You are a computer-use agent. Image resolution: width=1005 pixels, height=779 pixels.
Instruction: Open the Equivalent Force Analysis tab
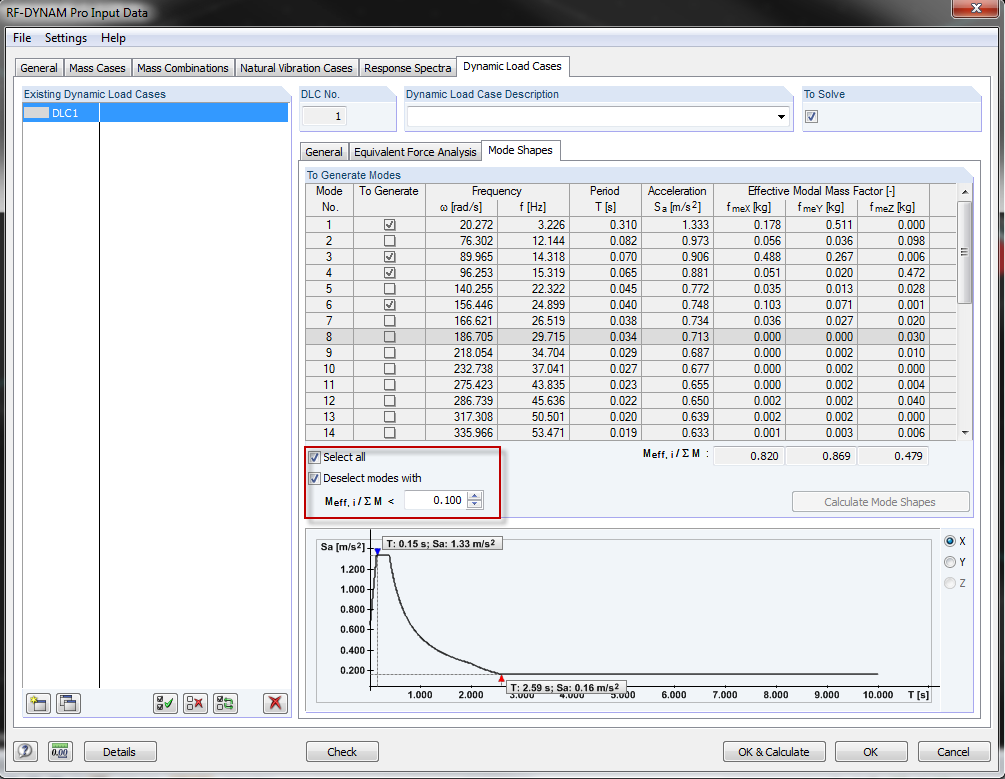coord(415,151)
